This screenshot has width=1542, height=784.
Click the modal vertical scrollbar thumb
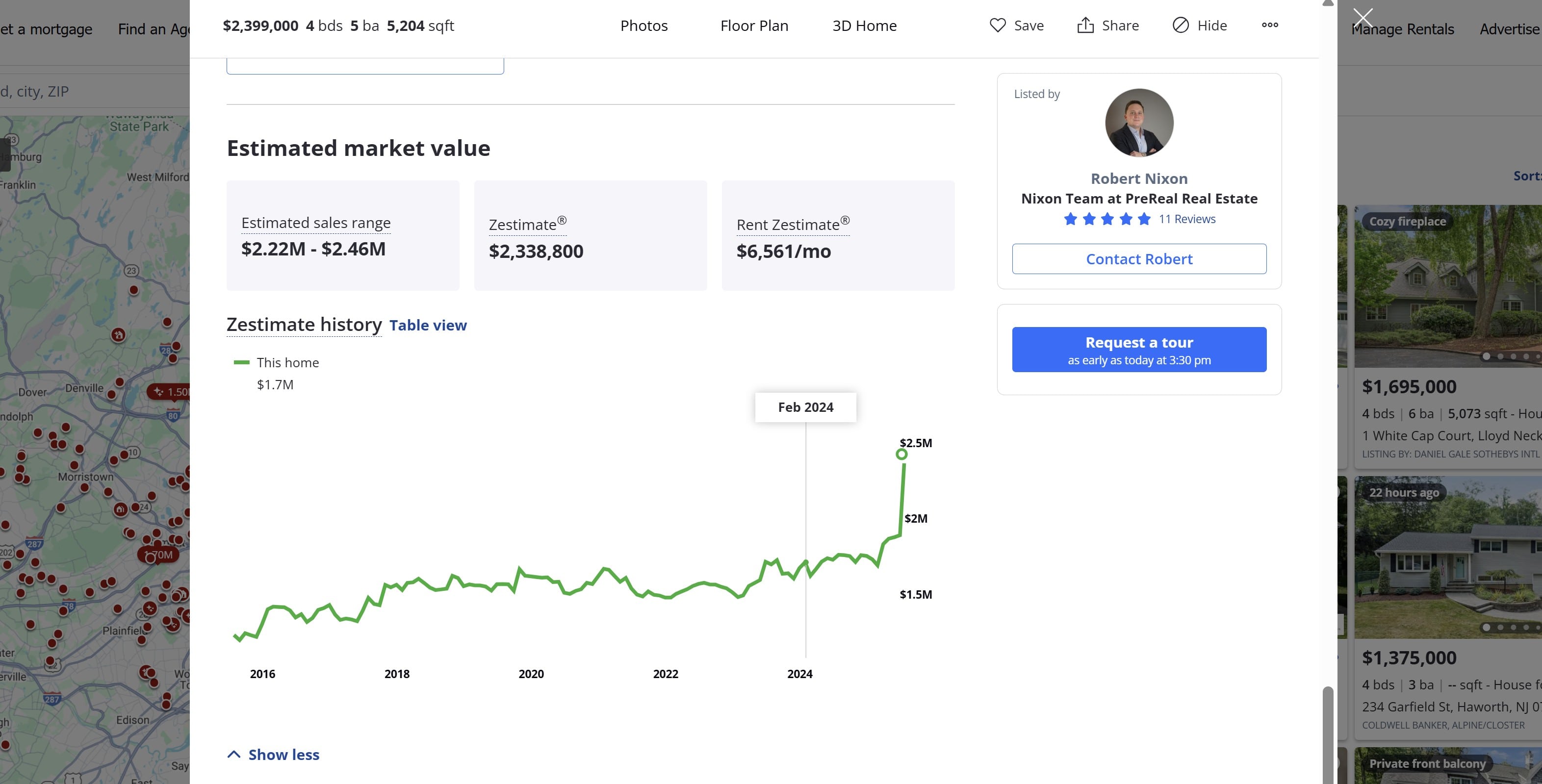pyautogui.click(x=1328, y=735)
